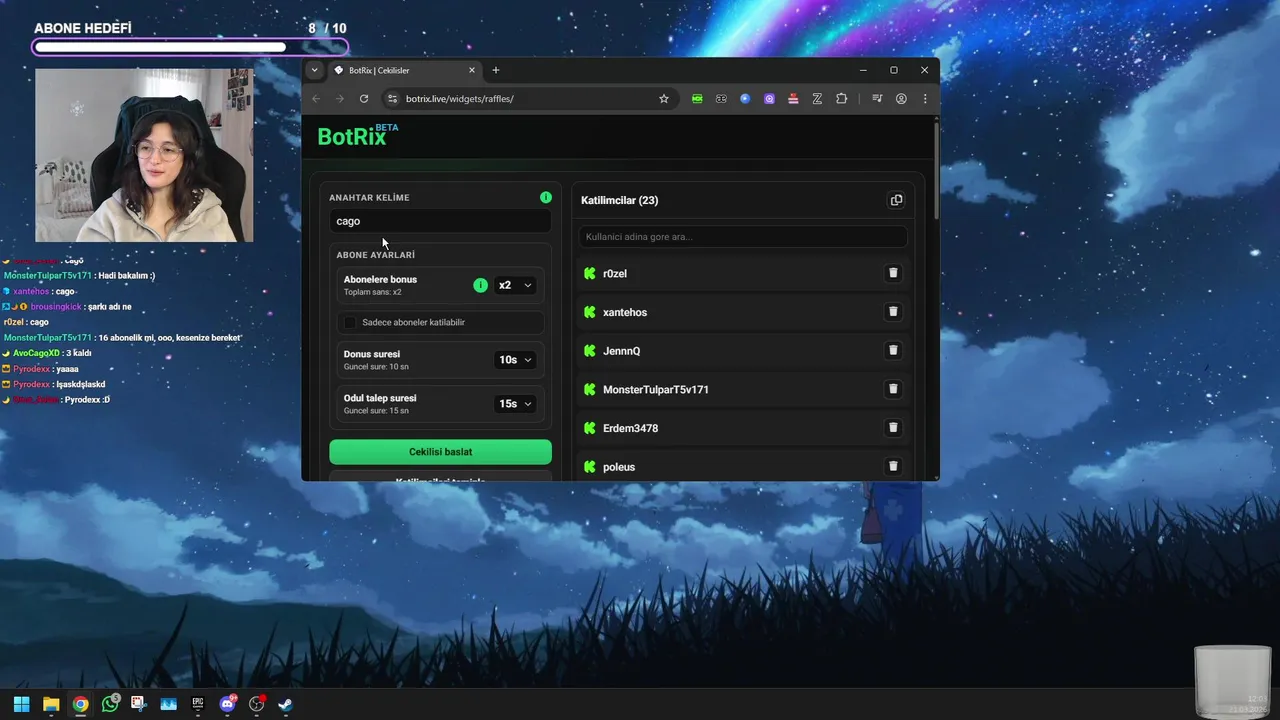Image resolution: width=1280 pixels, height=720 pixels.
Task: Copy the Katilimcilar participant list
Action: coord(896,200)
